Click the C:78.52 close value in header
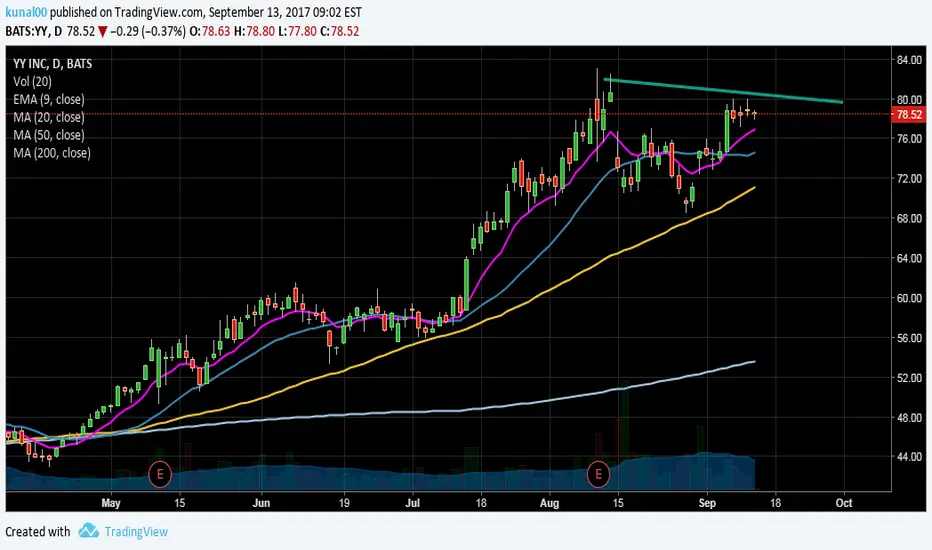 click(340, 32)
